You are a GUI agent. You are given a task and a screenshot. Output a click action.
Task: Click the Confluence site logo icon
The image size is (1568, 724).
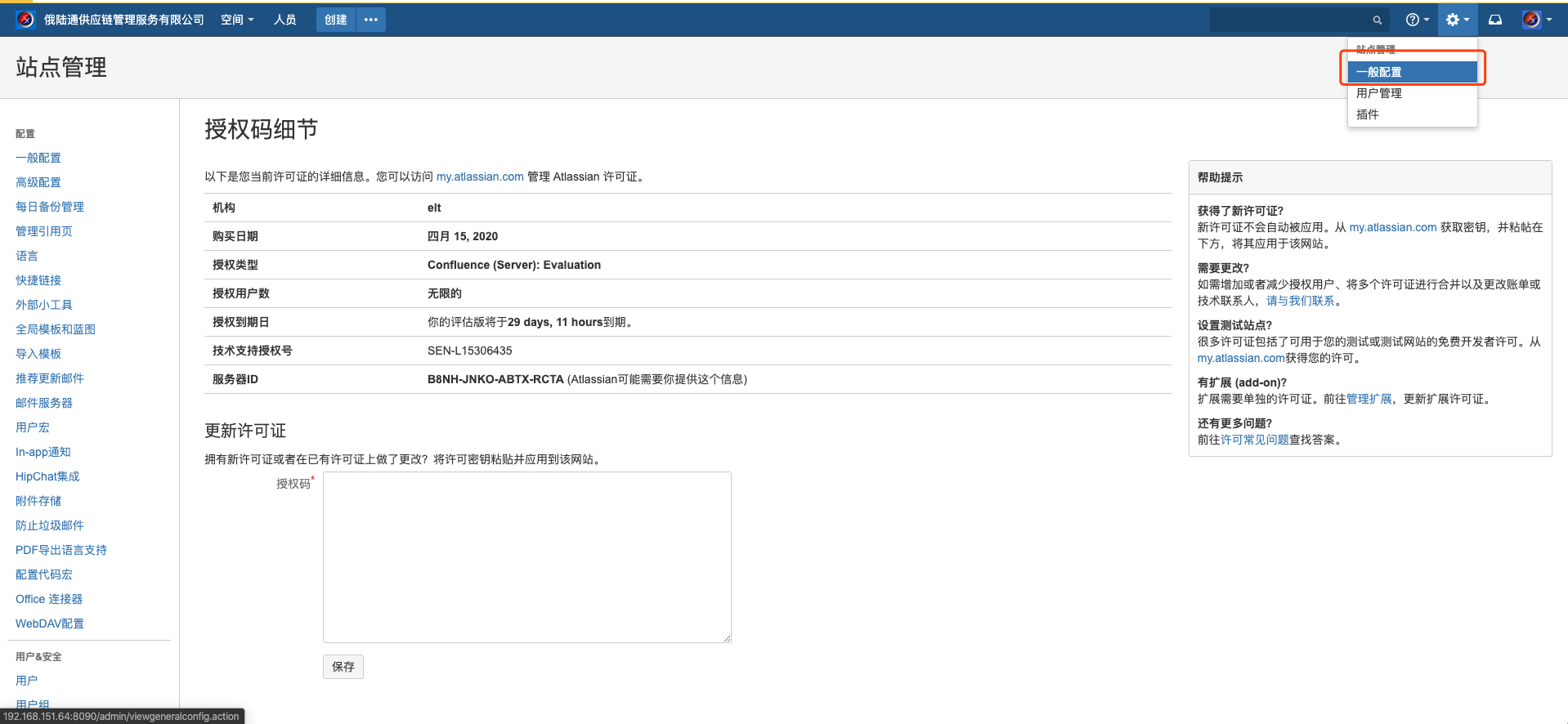coord(25,20)
